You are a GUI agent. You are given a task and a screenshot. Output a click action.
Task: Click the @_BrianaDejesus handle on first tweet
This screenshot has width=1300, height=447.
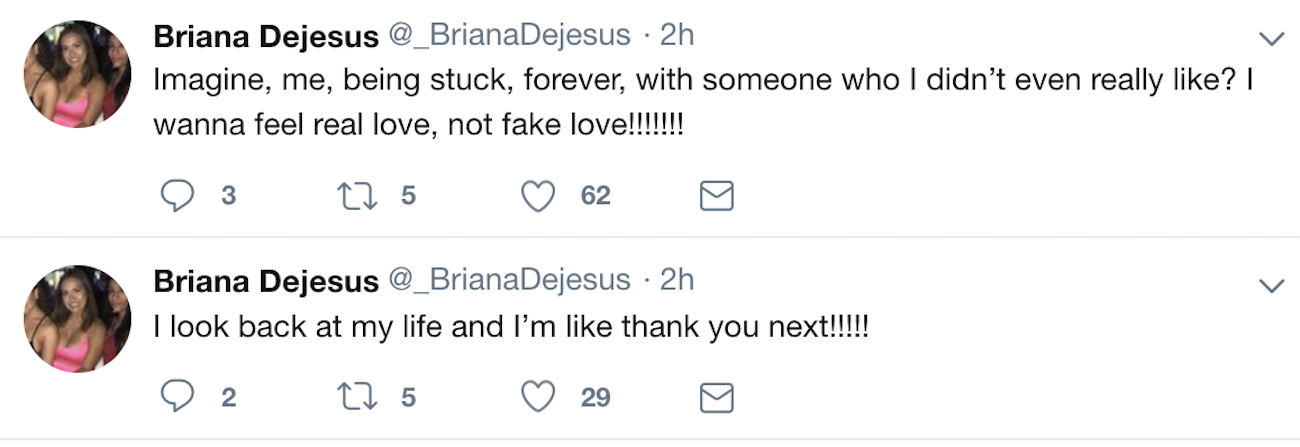click(x=509, y=36)
